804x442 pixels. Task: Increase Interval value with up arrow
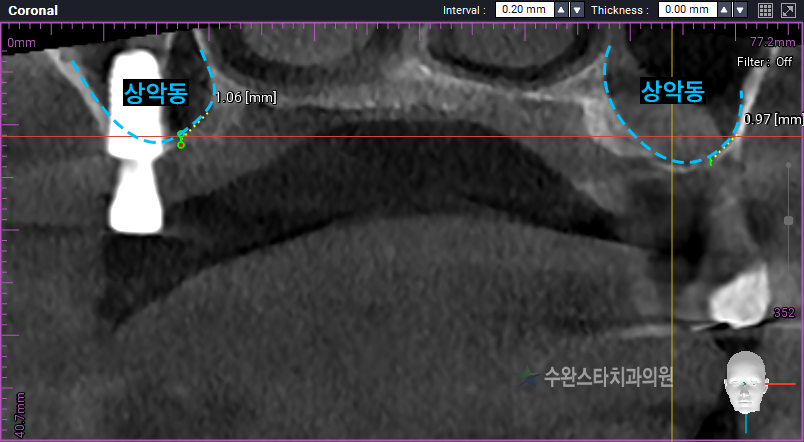561,10
